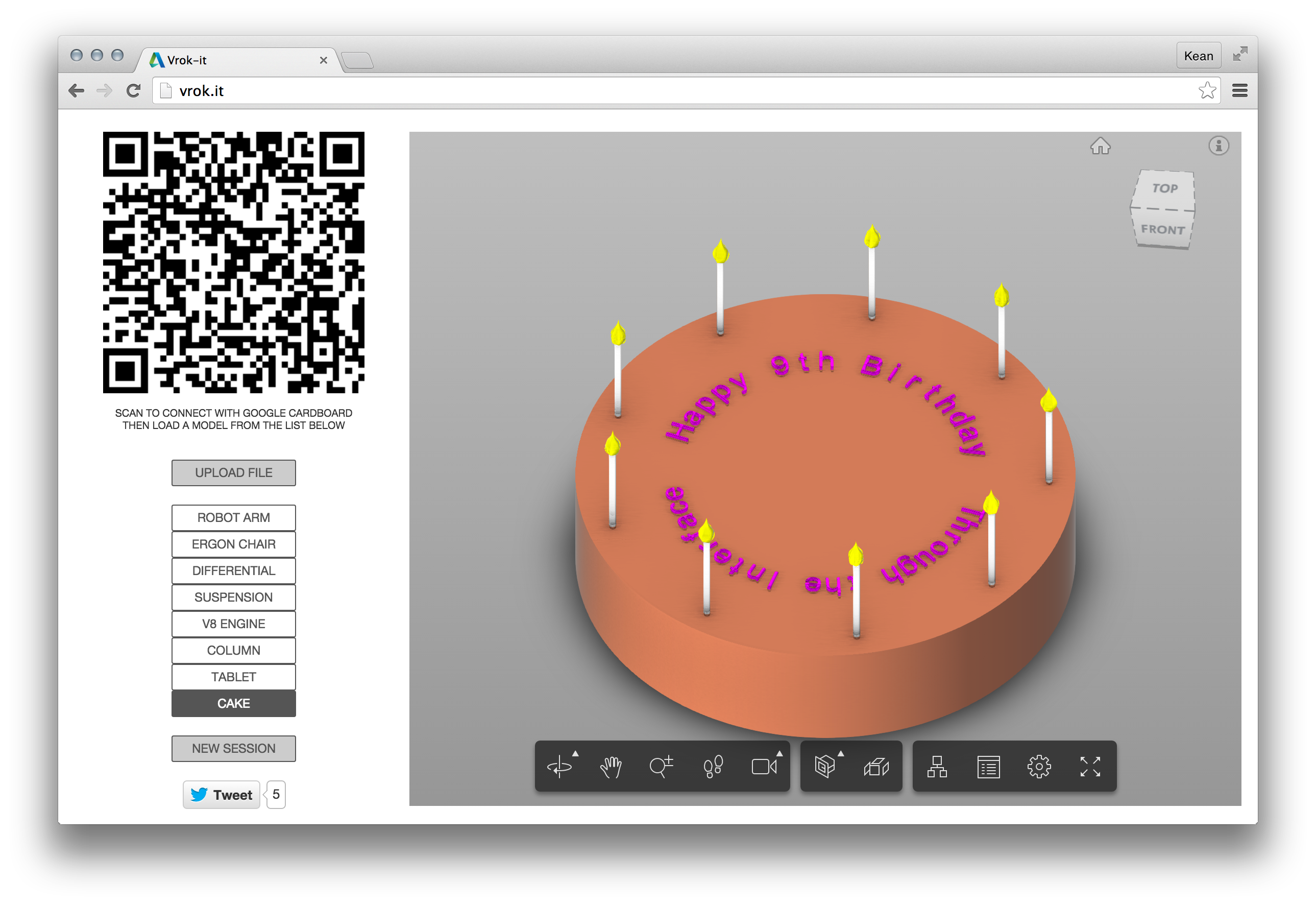
Task: Select the Zoom magnifier tool
Action: [x=661, y=767]
